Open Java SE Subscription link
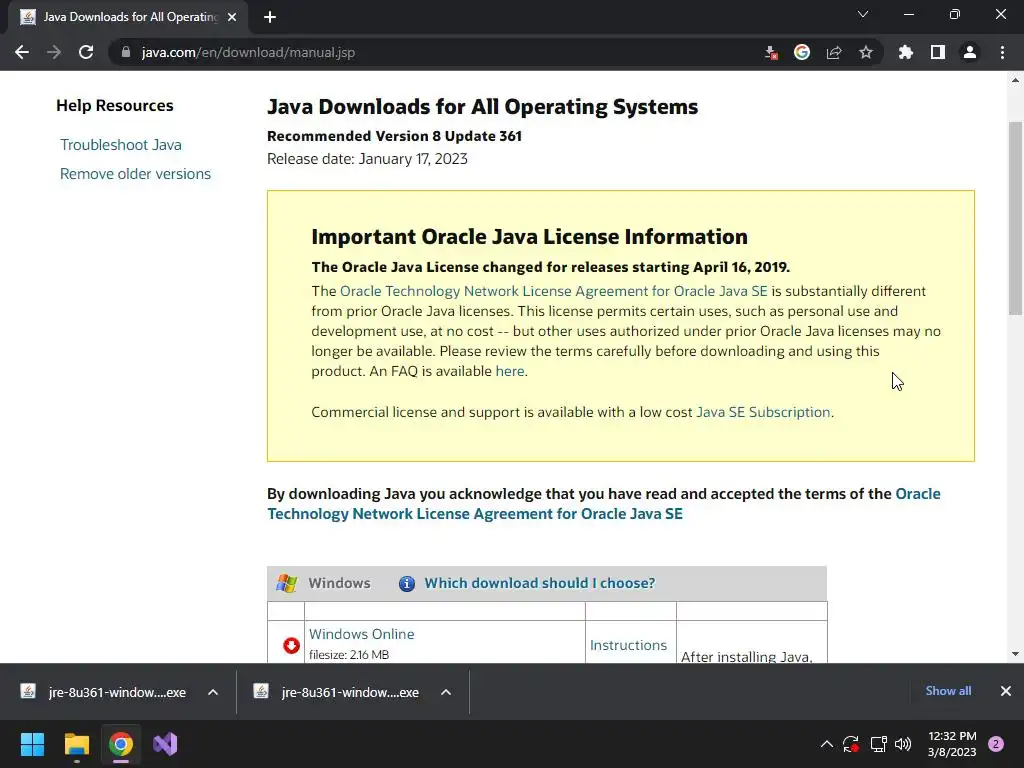 point(763,412)
